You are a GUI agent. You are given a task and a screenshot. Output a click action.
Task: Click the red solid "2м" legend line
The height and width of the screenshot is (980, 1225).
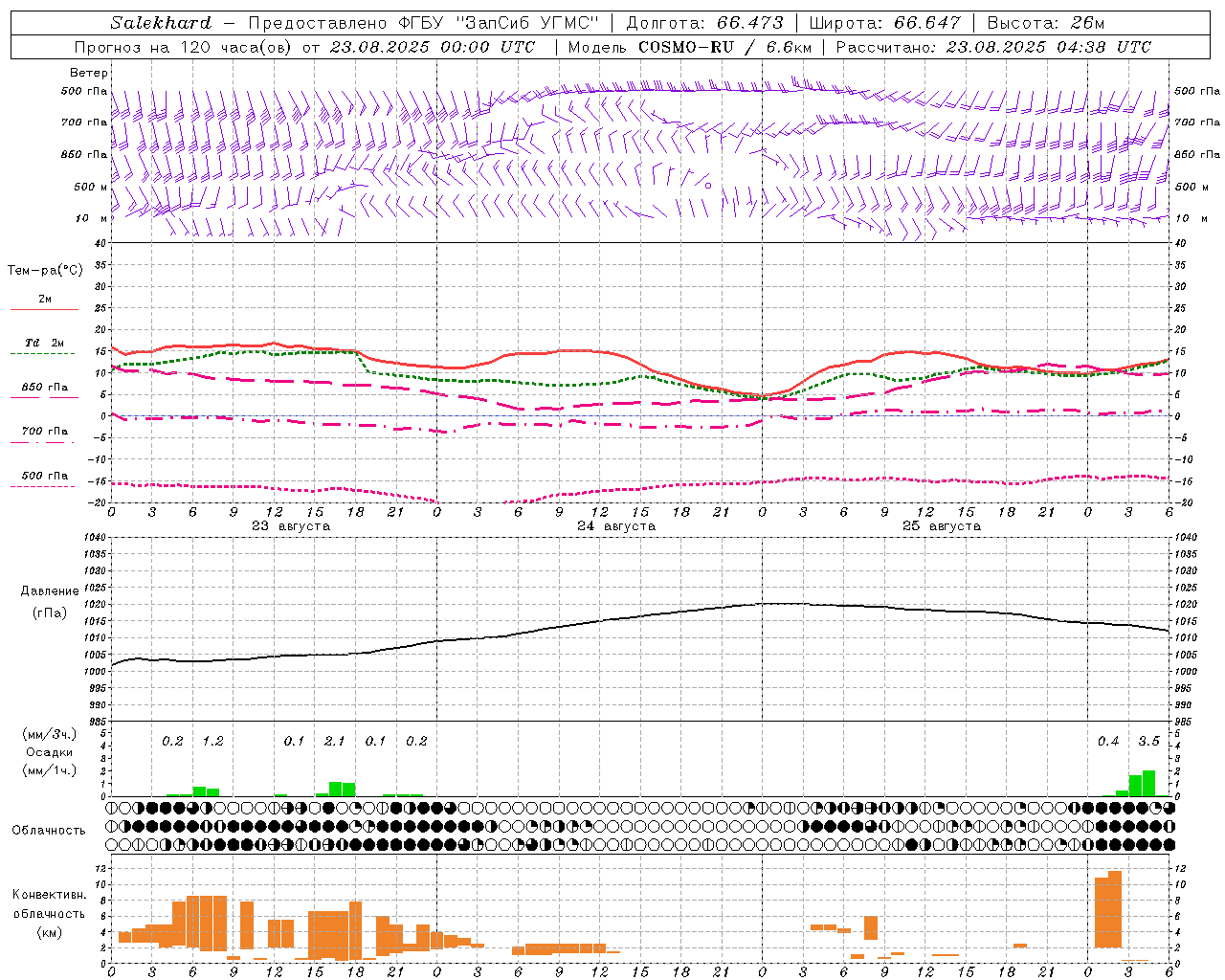click(44, 309)
